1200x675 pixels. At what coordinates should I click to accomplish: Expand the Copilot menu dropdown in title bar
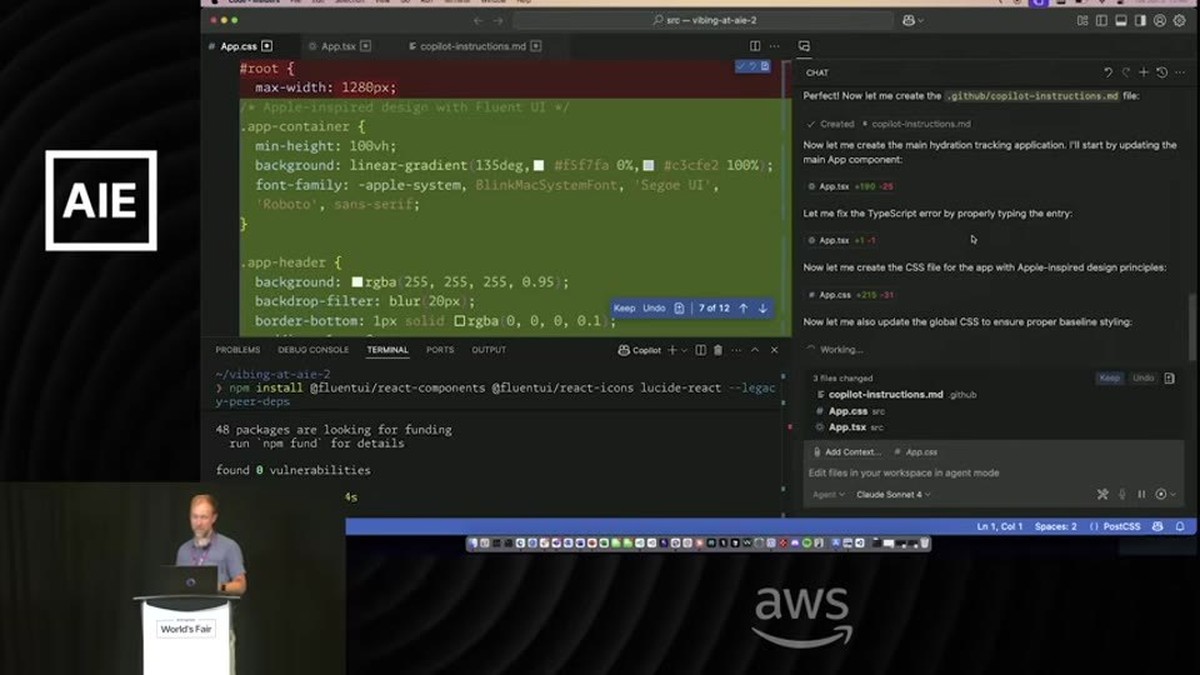click(x=913, y=20)
